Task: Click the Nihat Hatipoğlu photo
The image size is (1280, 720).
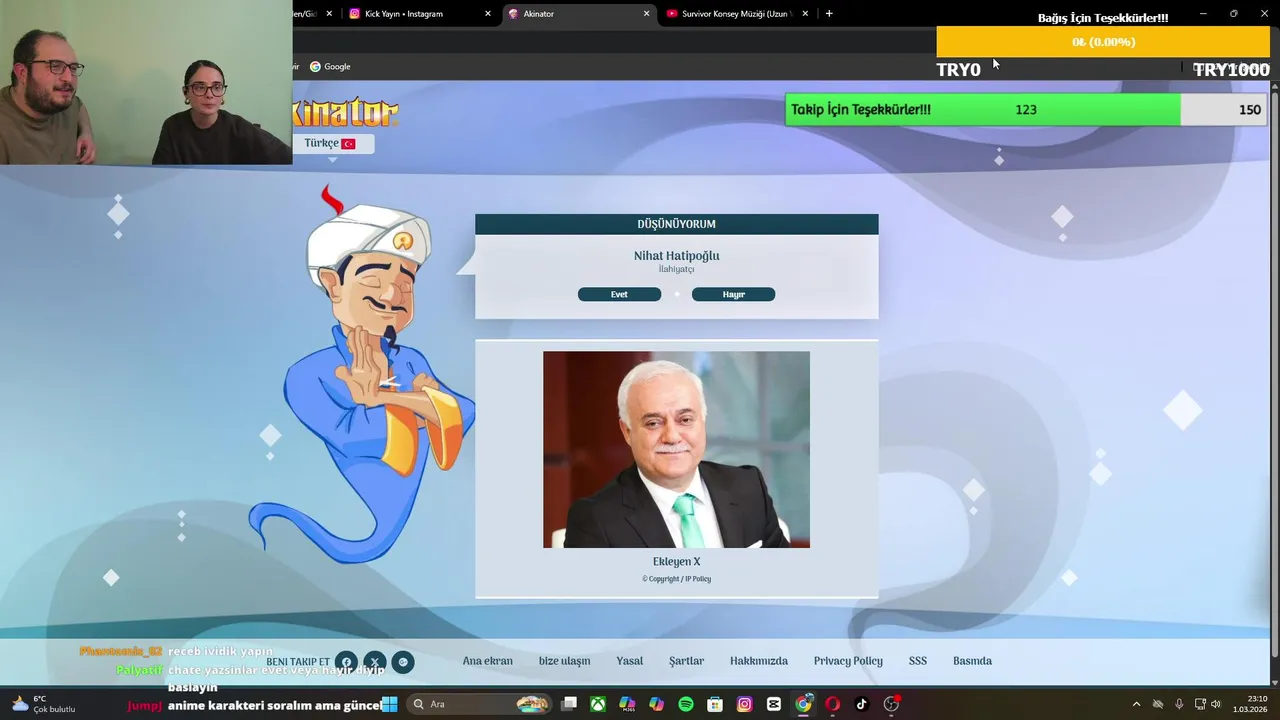Action: 676,449
